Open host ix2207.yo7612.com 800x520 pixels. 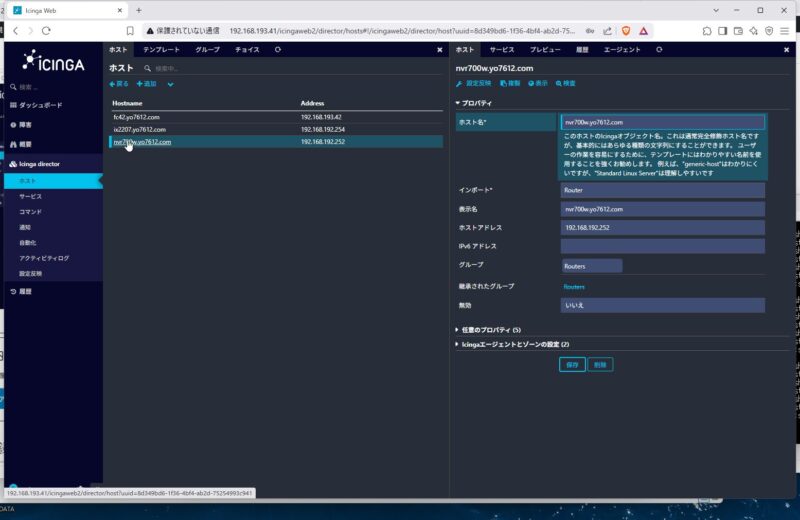tap(139, 130)
